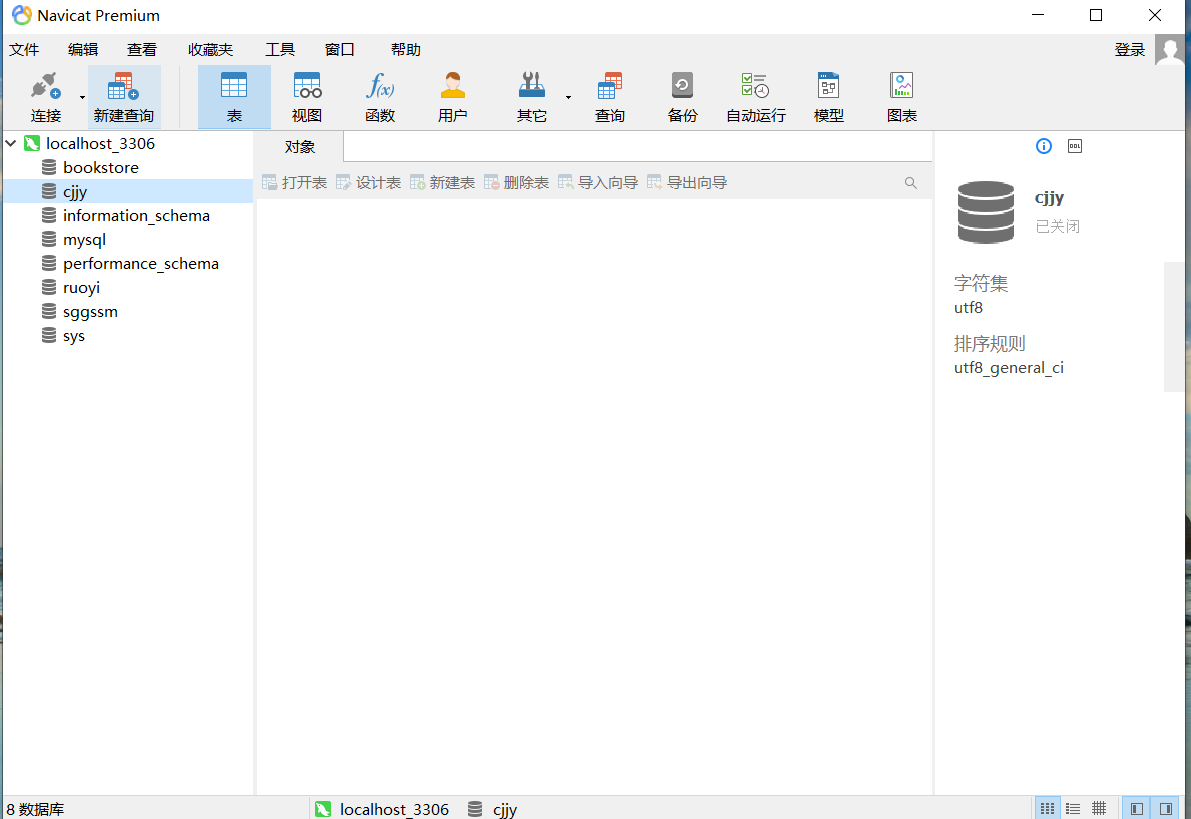This screenshot has width=1191, height=819.
Task: Click the 设计表 design table button
Action: click(x=368, y=182)
